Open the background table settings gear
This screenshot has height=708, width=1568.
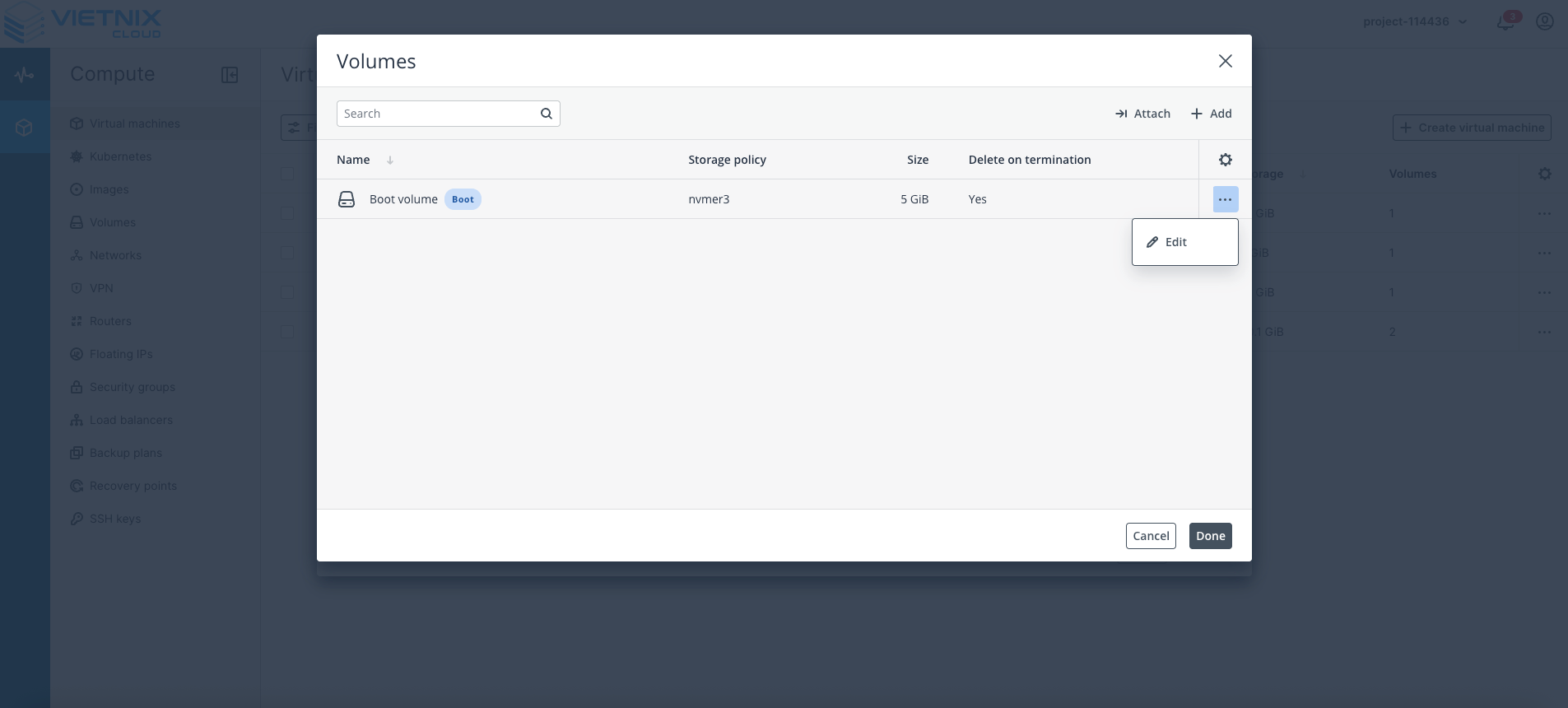(1545, 174)
